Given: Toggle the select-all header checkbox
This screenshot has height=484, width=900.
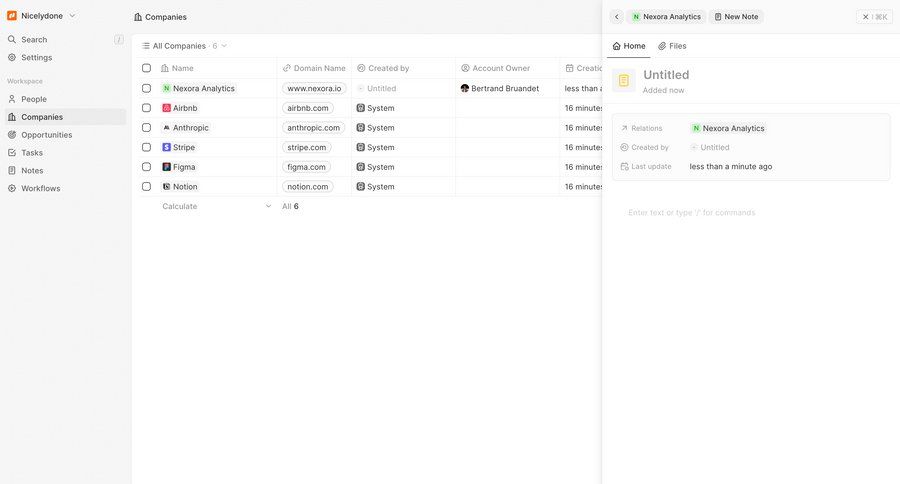Looking at the screenshot, I should [146, 68].
